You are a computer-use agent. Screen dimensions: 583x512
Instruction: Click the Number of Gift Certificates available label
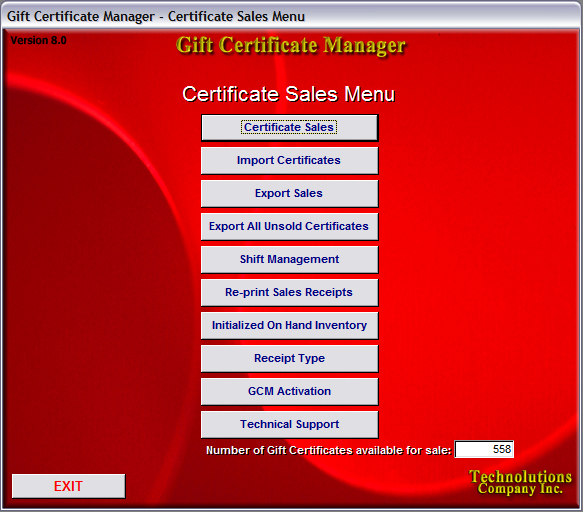tap(329, 450)
